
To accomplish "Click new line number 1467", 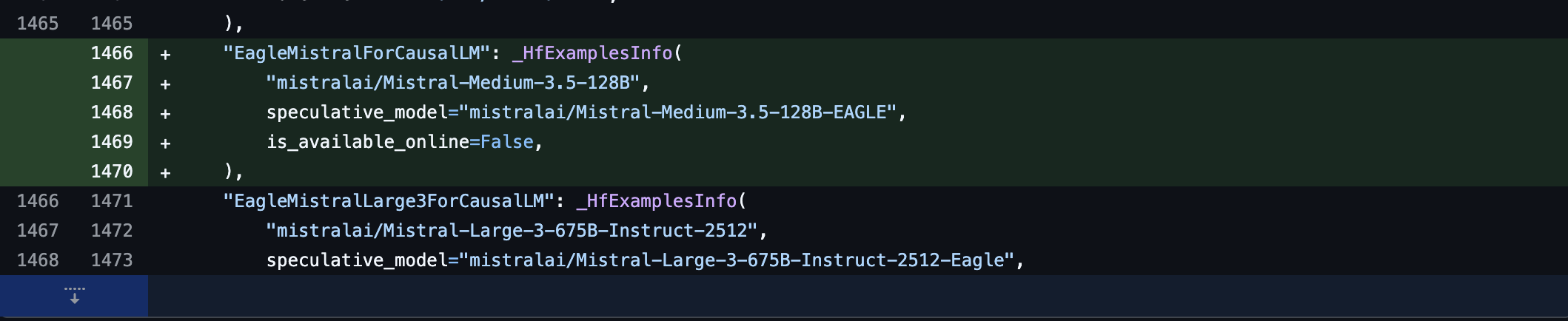I will (112, 83).
